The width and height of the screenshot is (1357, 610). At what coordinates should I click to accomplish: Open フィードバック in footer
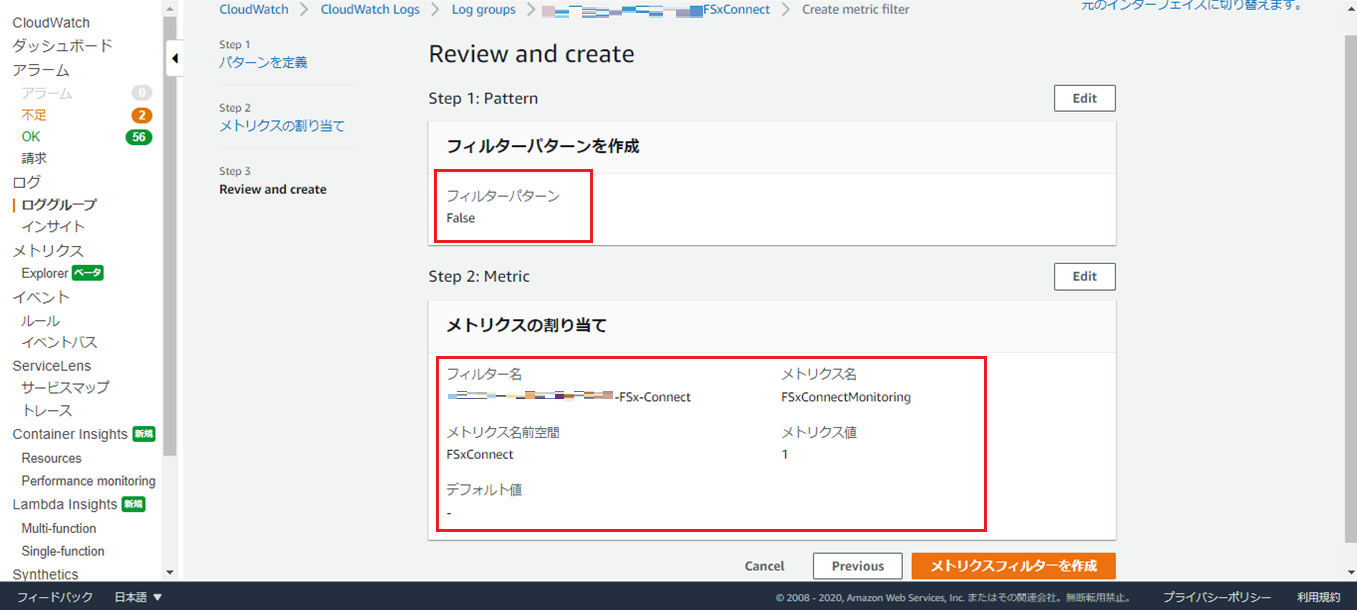(x=55, y=597)
